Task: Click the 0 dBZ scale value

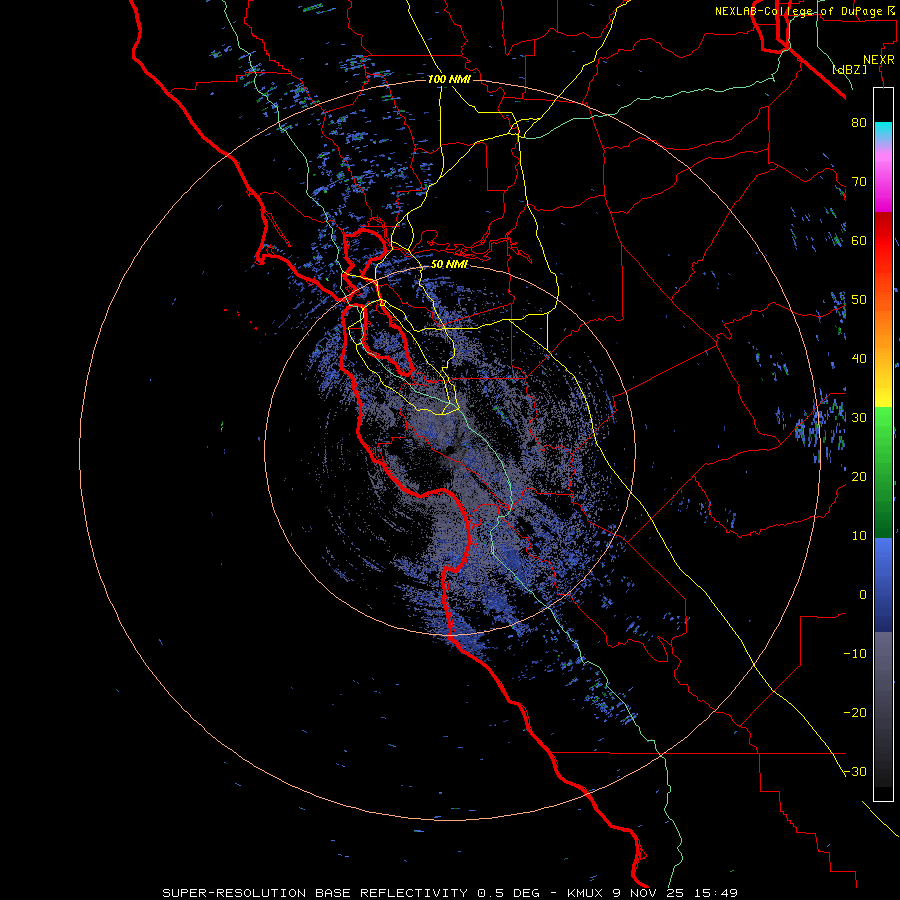Action: coord(863,595)
